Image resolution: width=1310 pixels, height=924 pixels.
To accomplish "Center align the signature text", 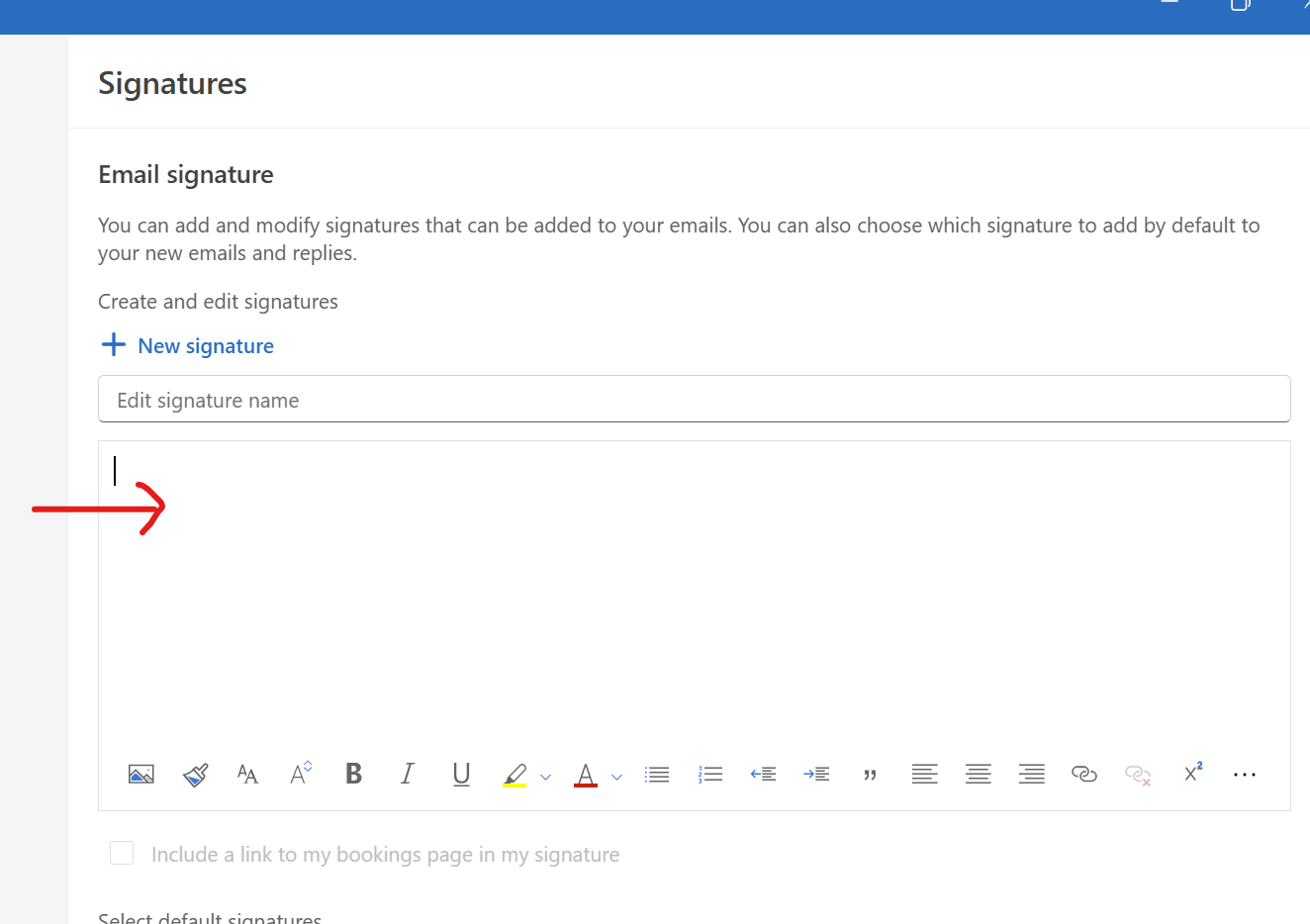I will point(978,775).
